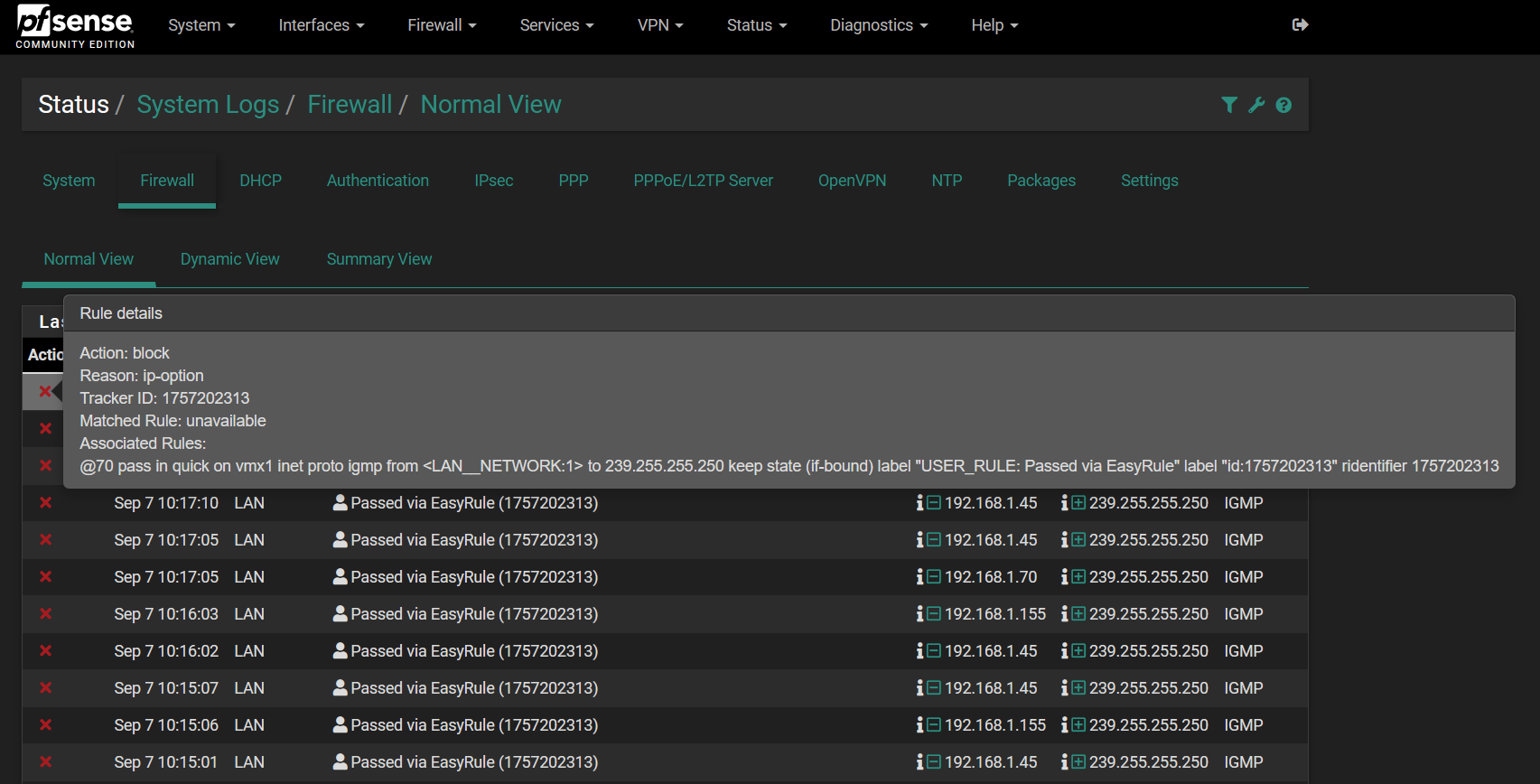Viewport: 1540px width, 784px height.
Task: Open the OpenVPN log tab
Action: click(x=852, y=181)
